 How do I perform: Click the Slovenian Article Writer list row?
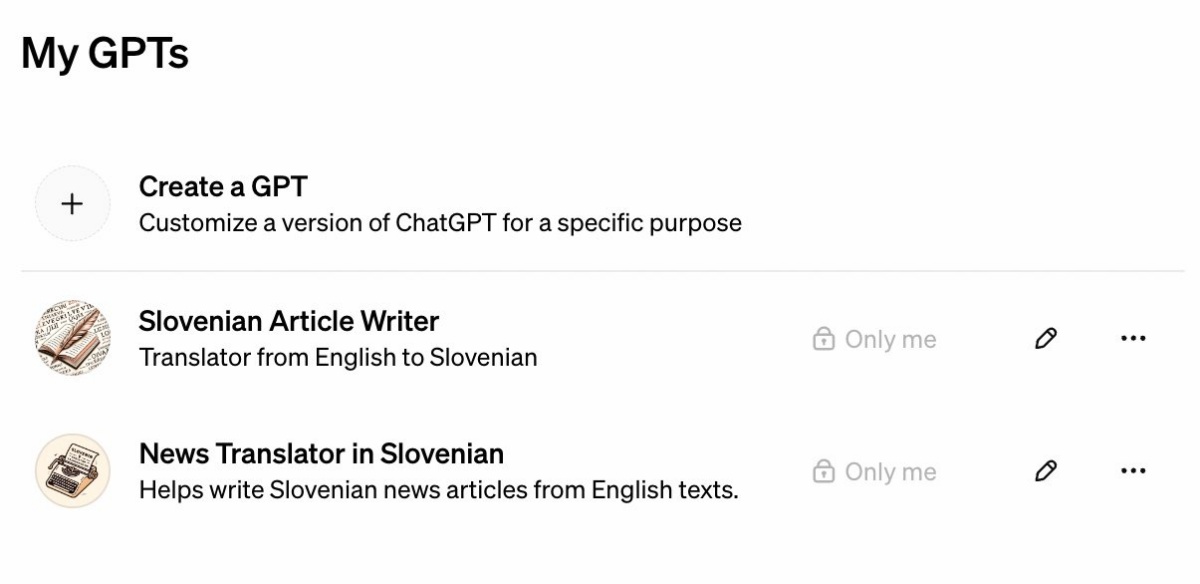[602, 338]
